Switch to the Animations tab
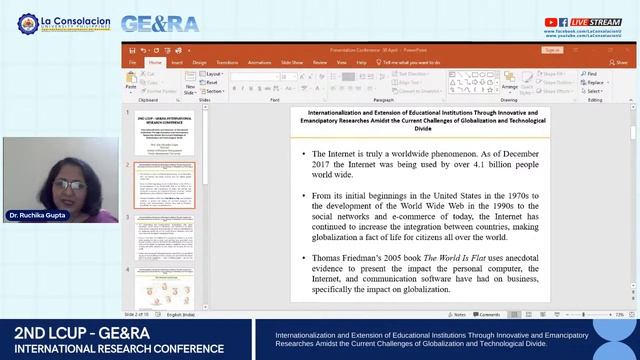The width and height of the screenshot is (640, 360). tap(259, 62)
